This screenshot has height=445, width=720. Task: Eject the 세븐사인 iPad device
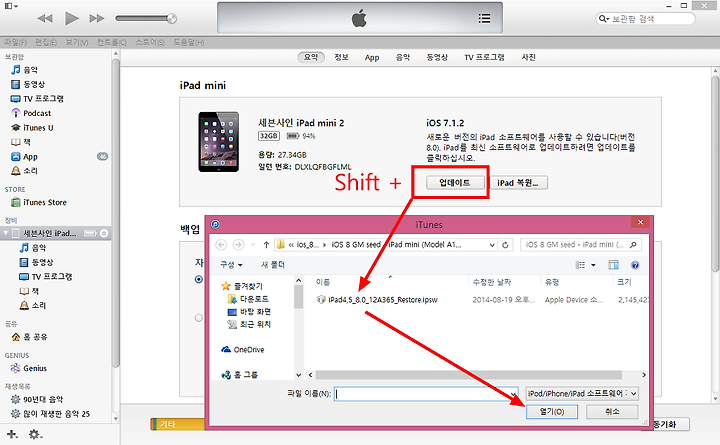104,233
